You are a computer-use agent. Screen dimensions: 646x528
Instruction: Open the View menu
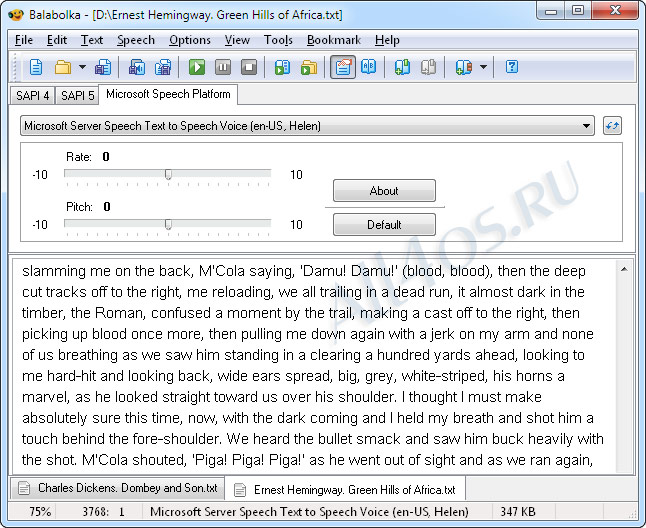[237, 40]
